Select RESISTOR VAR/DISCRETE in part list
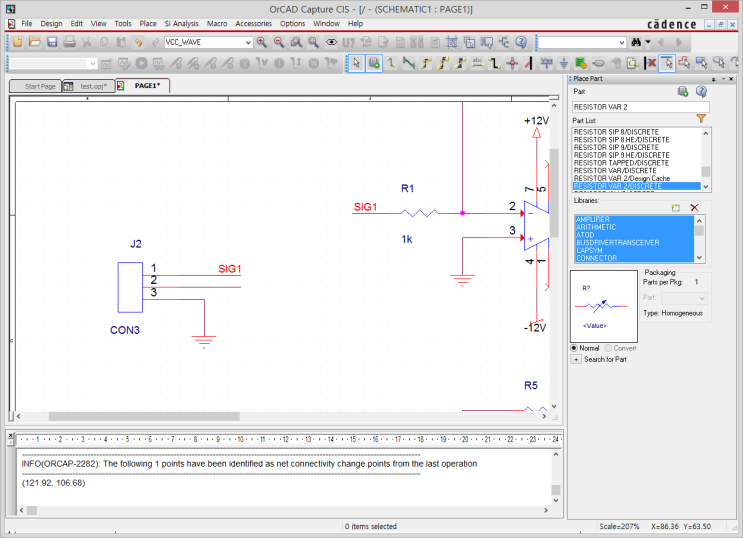This screenshot has width=743, height=538. coord(615,171)
